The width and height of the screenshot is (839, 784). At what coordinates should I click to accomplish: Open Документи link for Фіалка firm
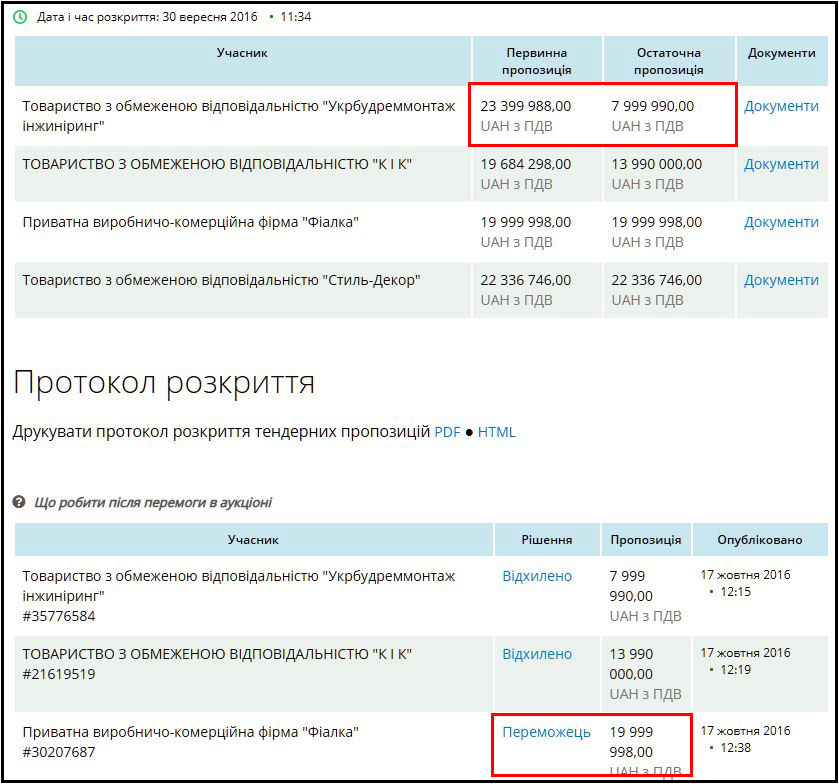(781, 222)
